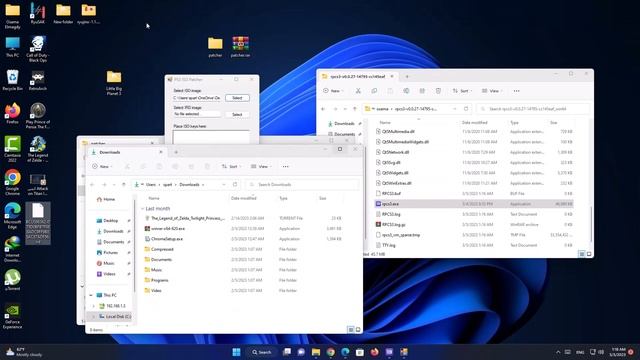Select the Firefox desktop shortcut
640x360 pixels.
pyautogui.click(x=12, y=113)
